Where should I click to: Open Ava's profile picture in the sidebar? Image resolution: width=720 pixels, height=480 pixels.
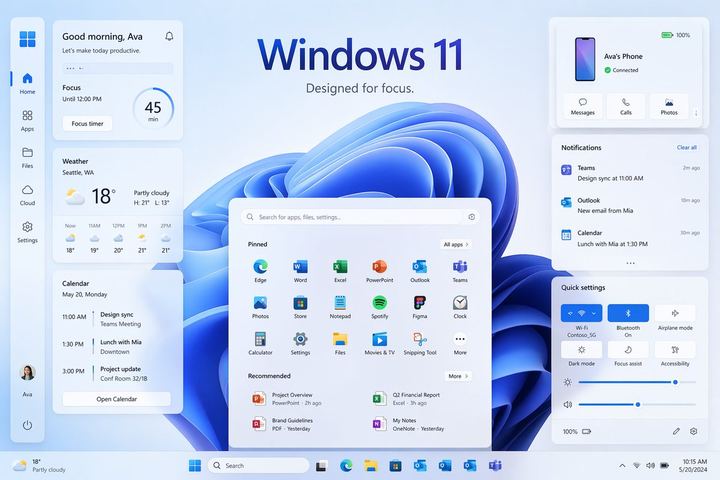click(x=27, y=373)
